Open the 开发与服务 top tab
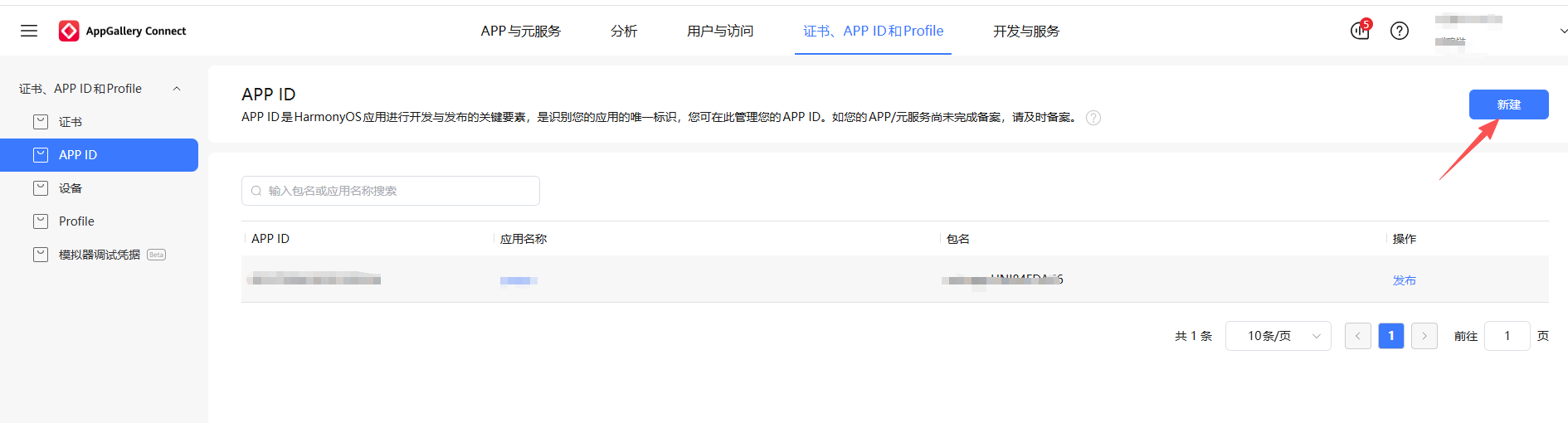This screenshot has width=1568, height=423. pos(1026,31)
